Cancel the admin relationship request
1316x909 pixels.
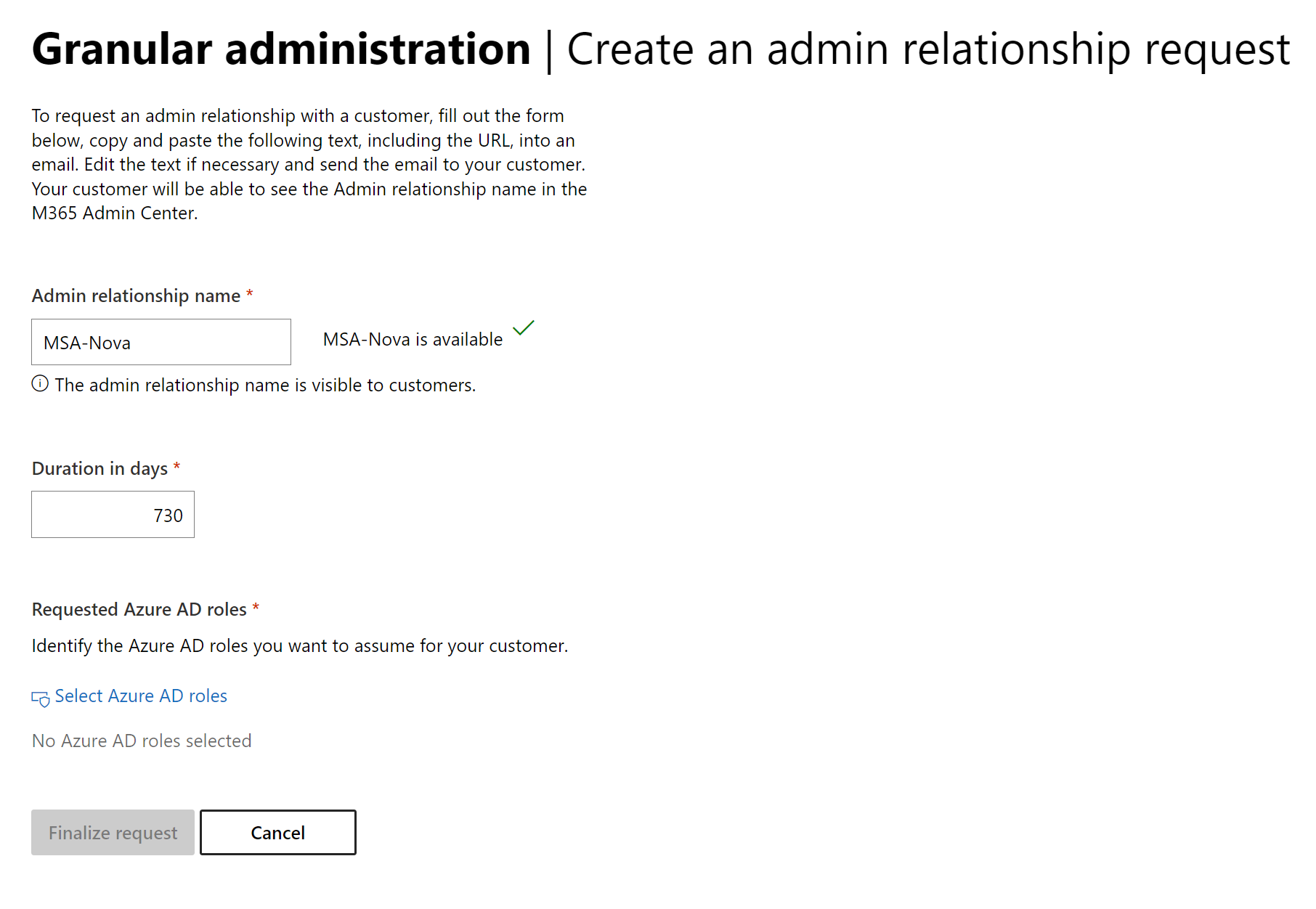point(277,833)
